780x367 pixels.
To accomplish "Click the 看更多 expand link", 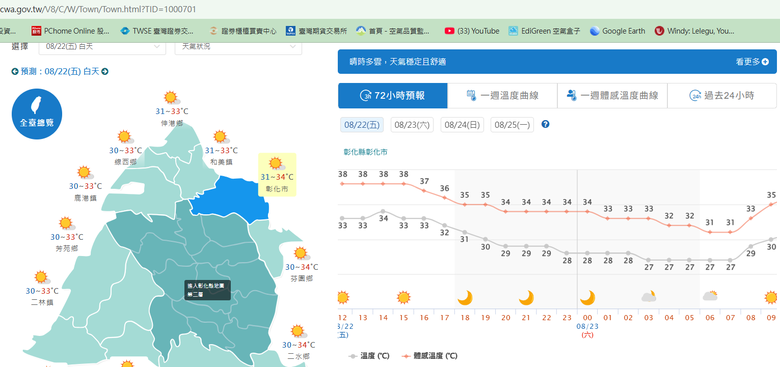I will click(752, 62).
